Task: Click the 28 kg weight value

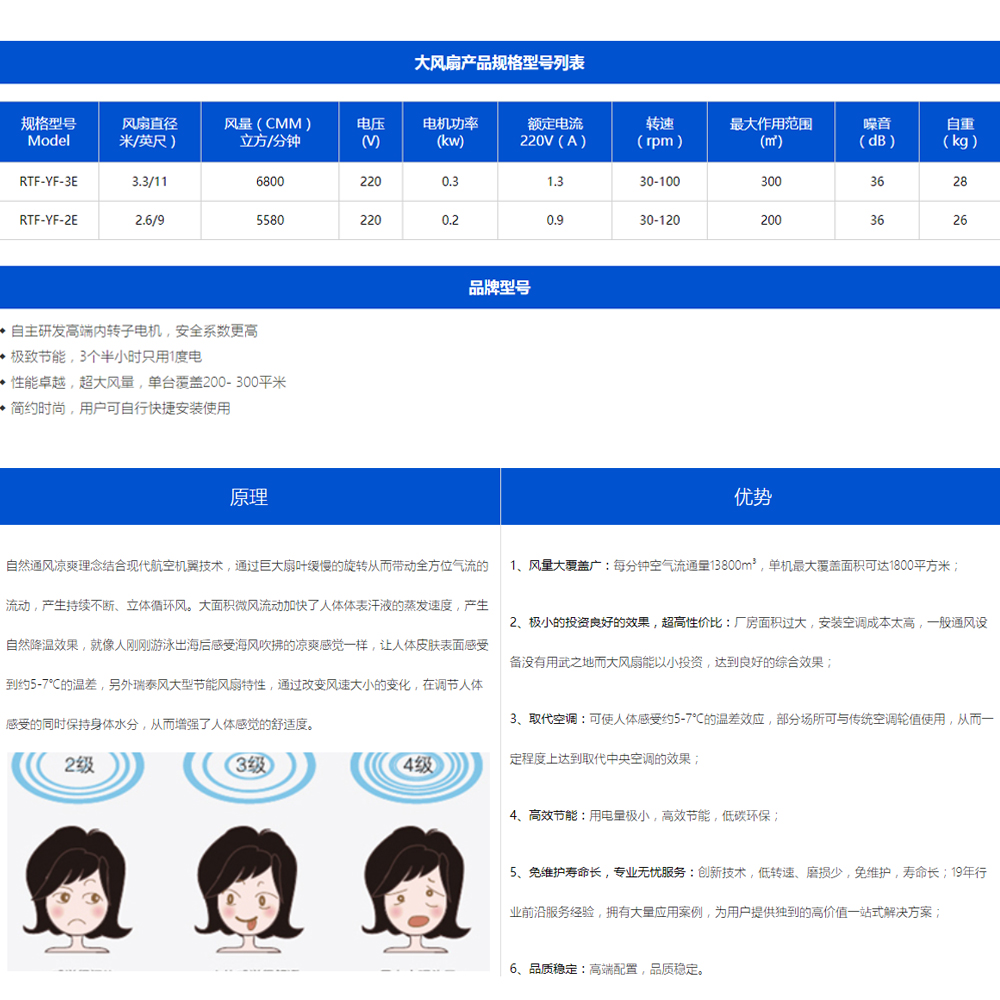Action: tap(960, 182)
